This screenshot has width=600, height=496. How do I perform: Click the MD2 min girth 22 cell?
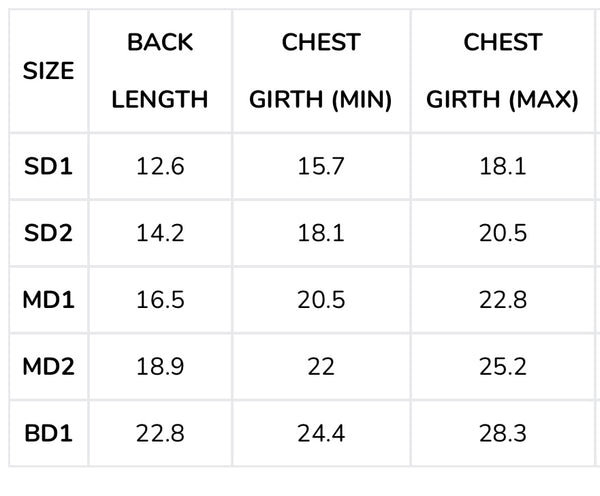[321, 367]
